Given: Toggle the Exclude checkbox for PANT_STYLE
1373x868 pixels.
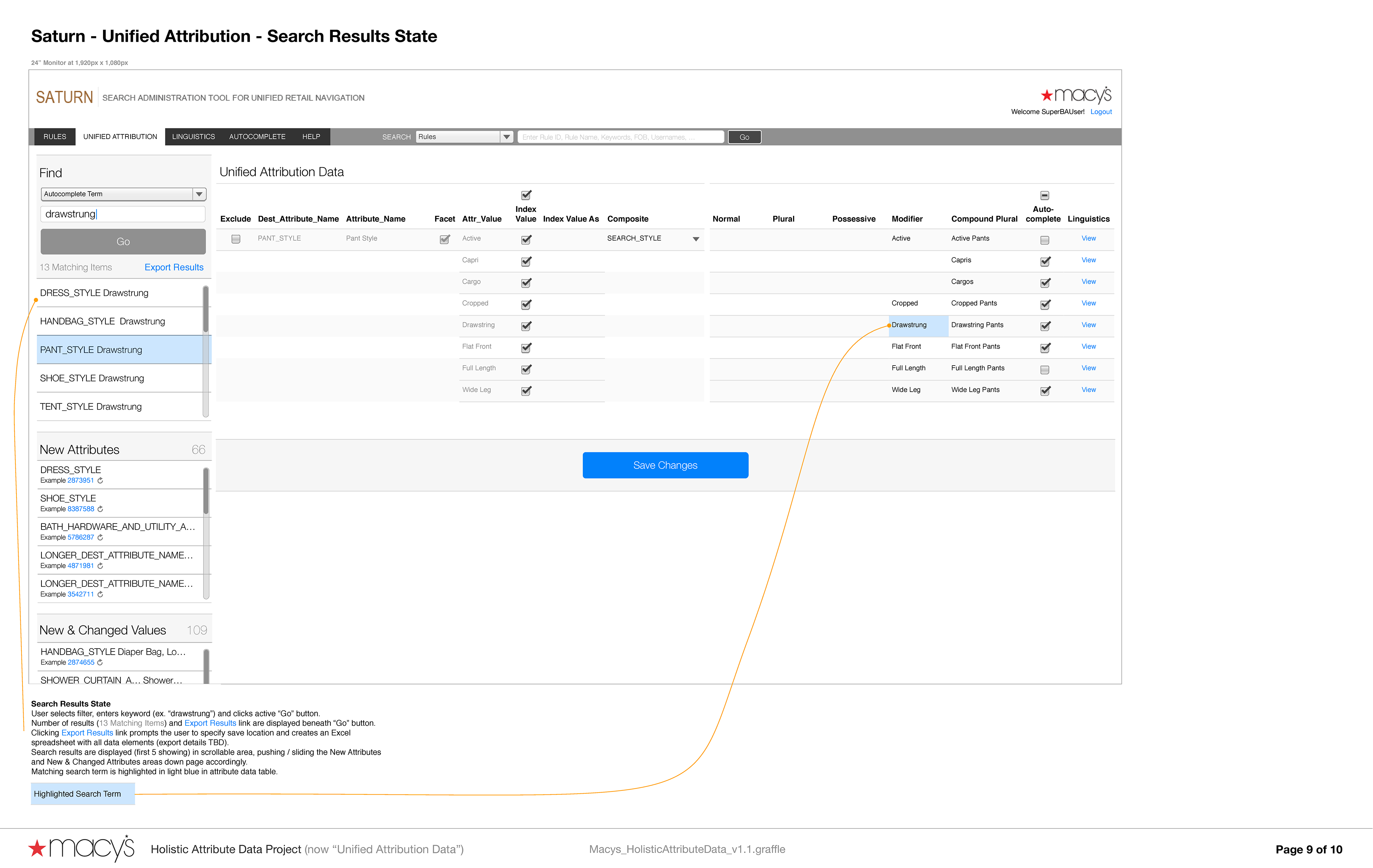Looking at the screenshot, I should pos(236,239).
